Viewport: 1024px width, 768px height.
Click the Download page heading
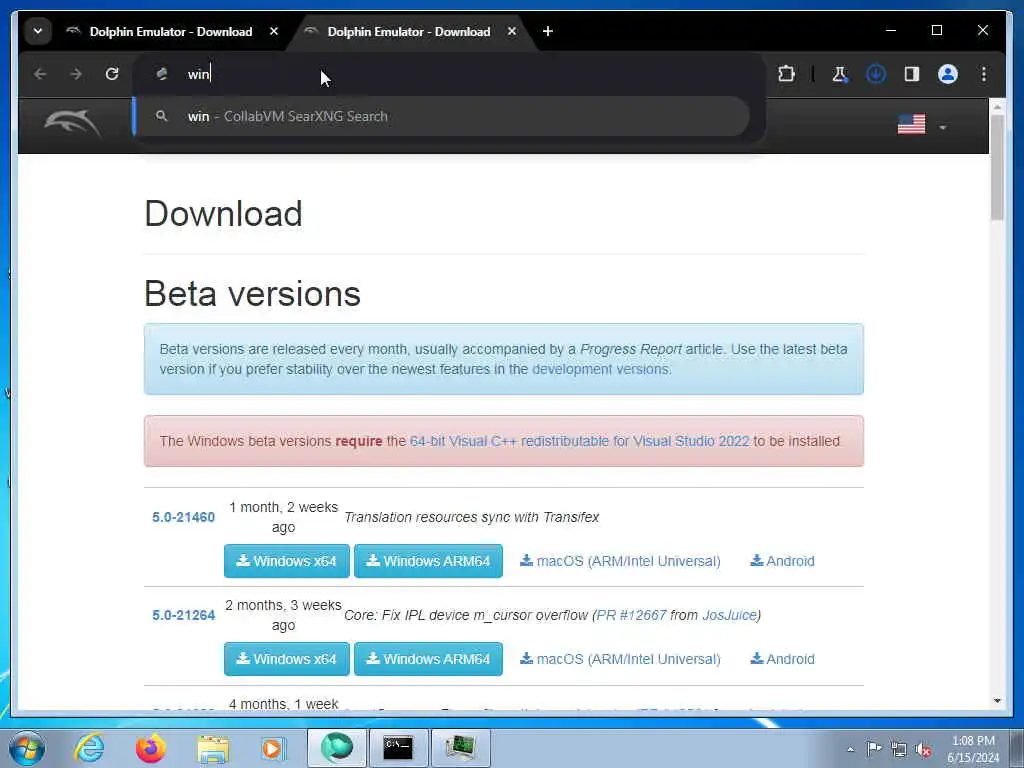click(x=223, y=214)
